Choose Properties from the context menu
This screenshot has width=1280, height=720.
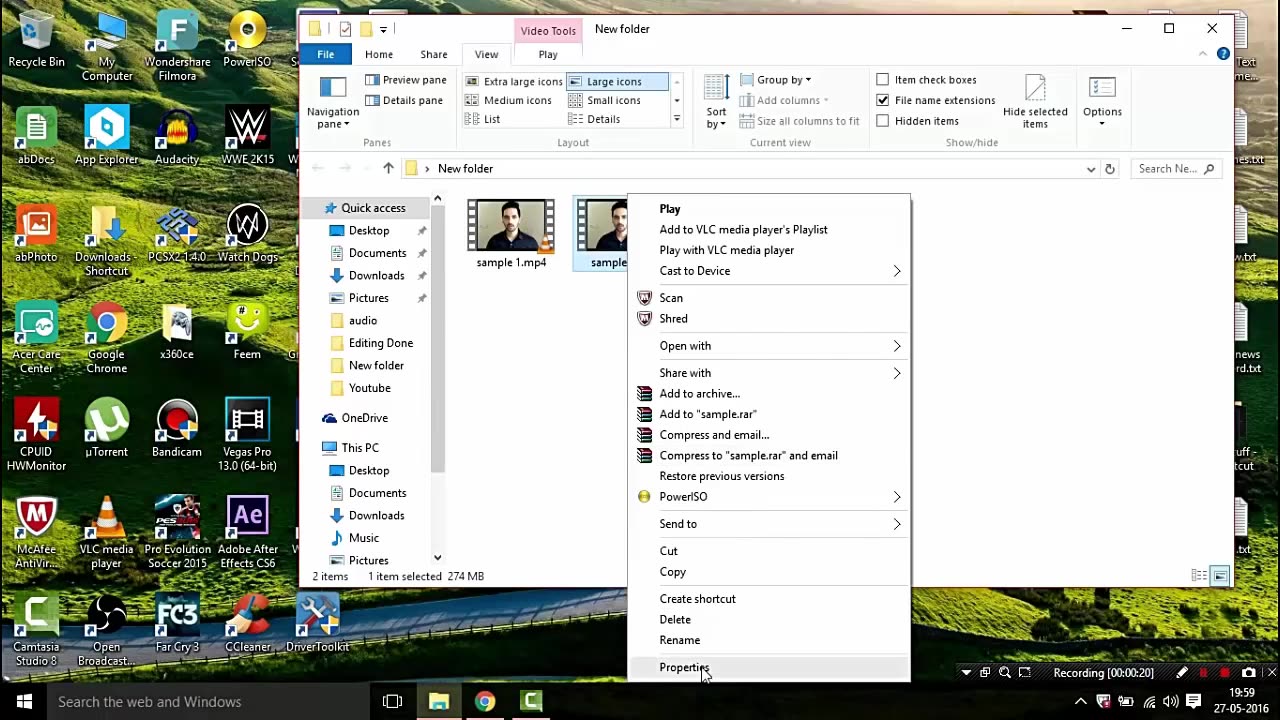[x=770, y=668]
